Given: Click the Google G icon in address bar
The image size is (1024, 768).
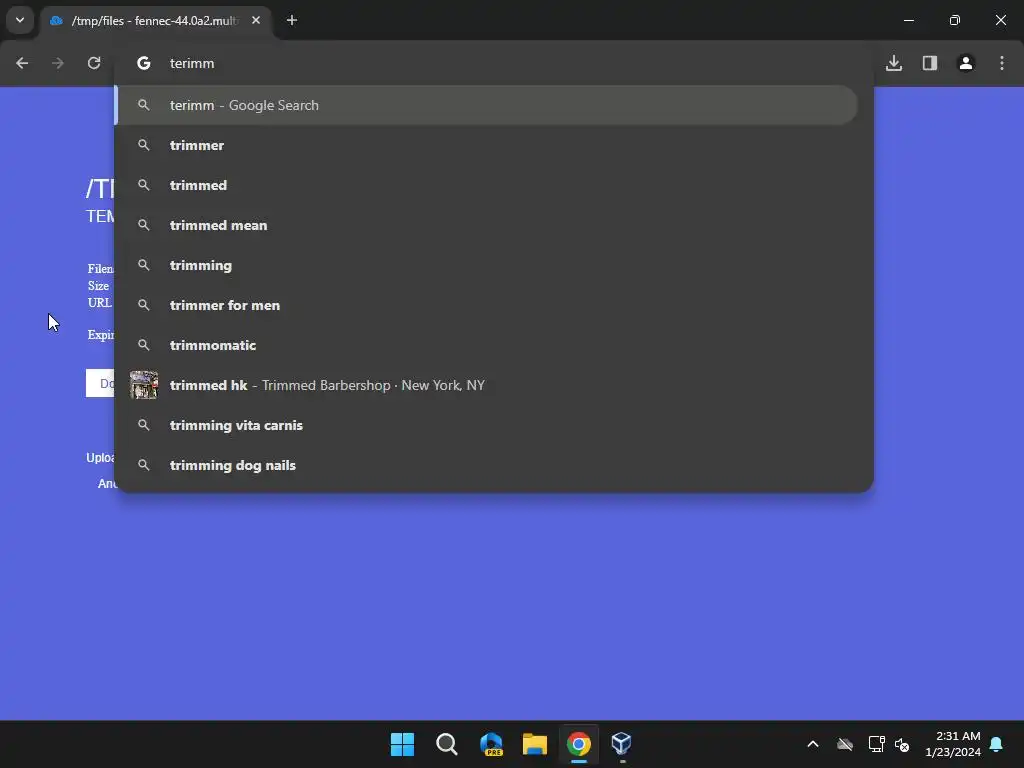Looking at the screenshot, I should coord(144,63).
